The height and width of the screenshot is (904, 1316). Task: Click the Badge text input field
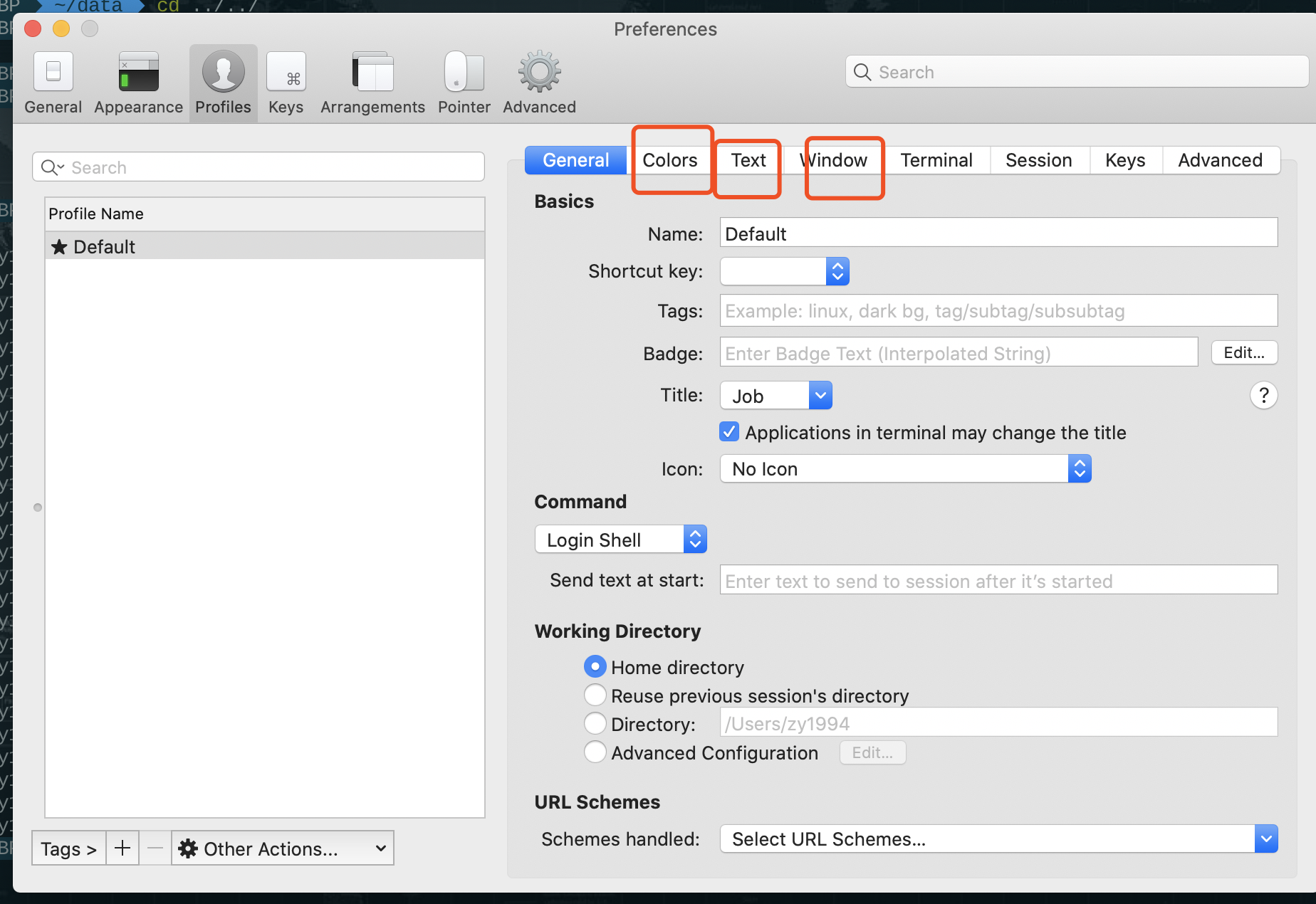pyautogui.click(x=959, y=352)
